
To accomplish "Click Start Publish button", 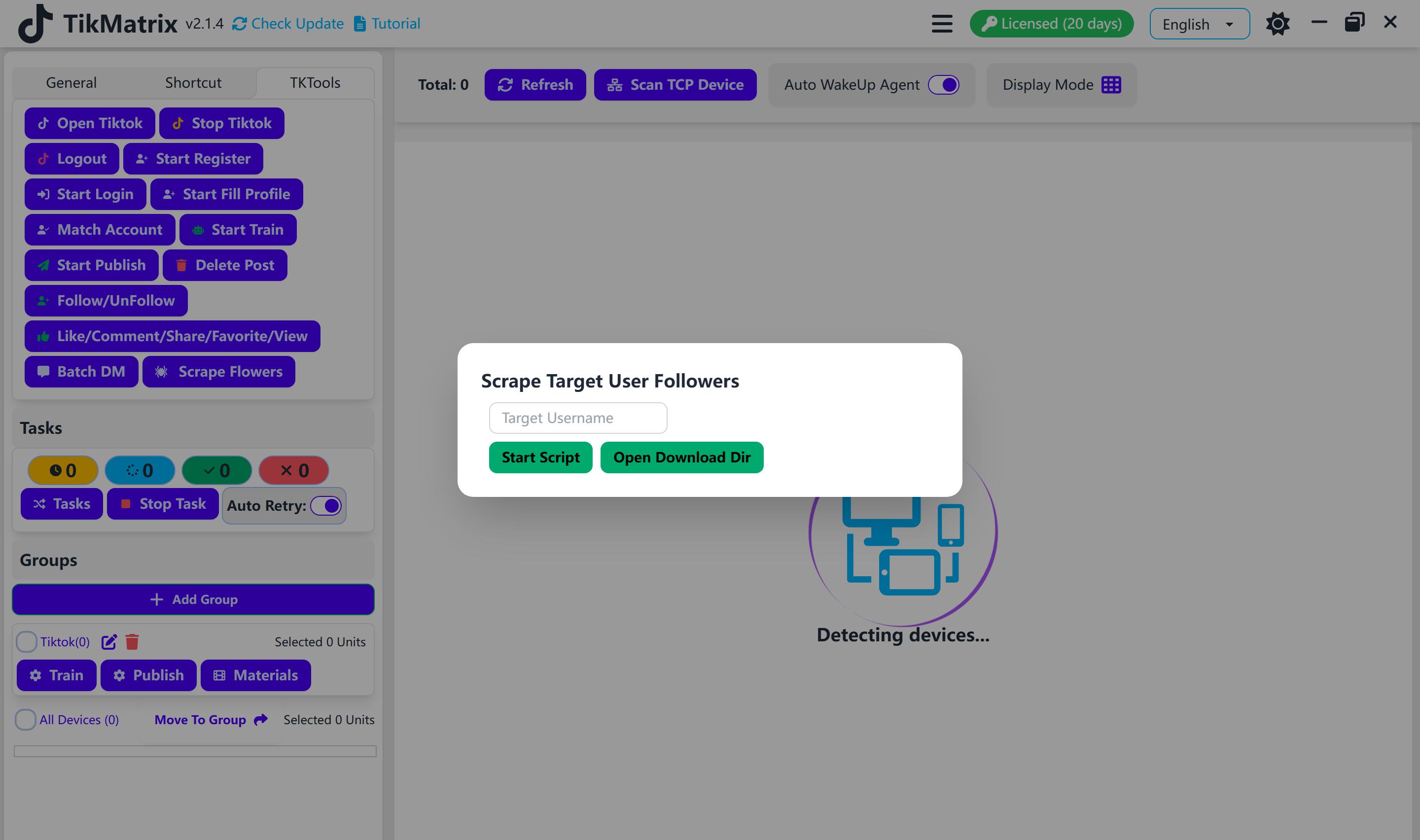I will [x=92, y=266].
